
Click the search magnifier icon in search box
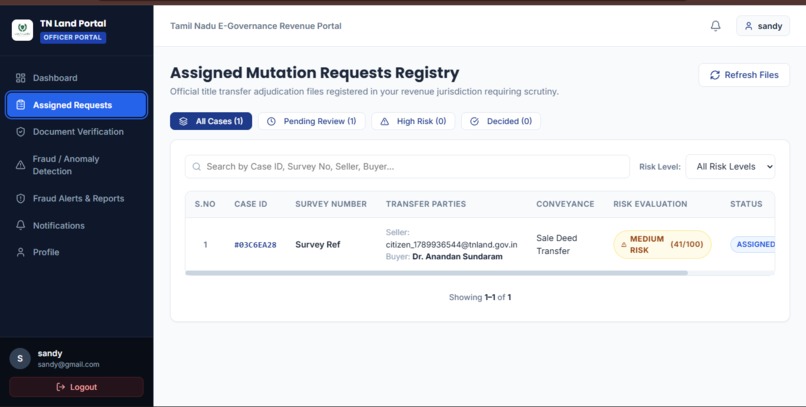point(196,166)
